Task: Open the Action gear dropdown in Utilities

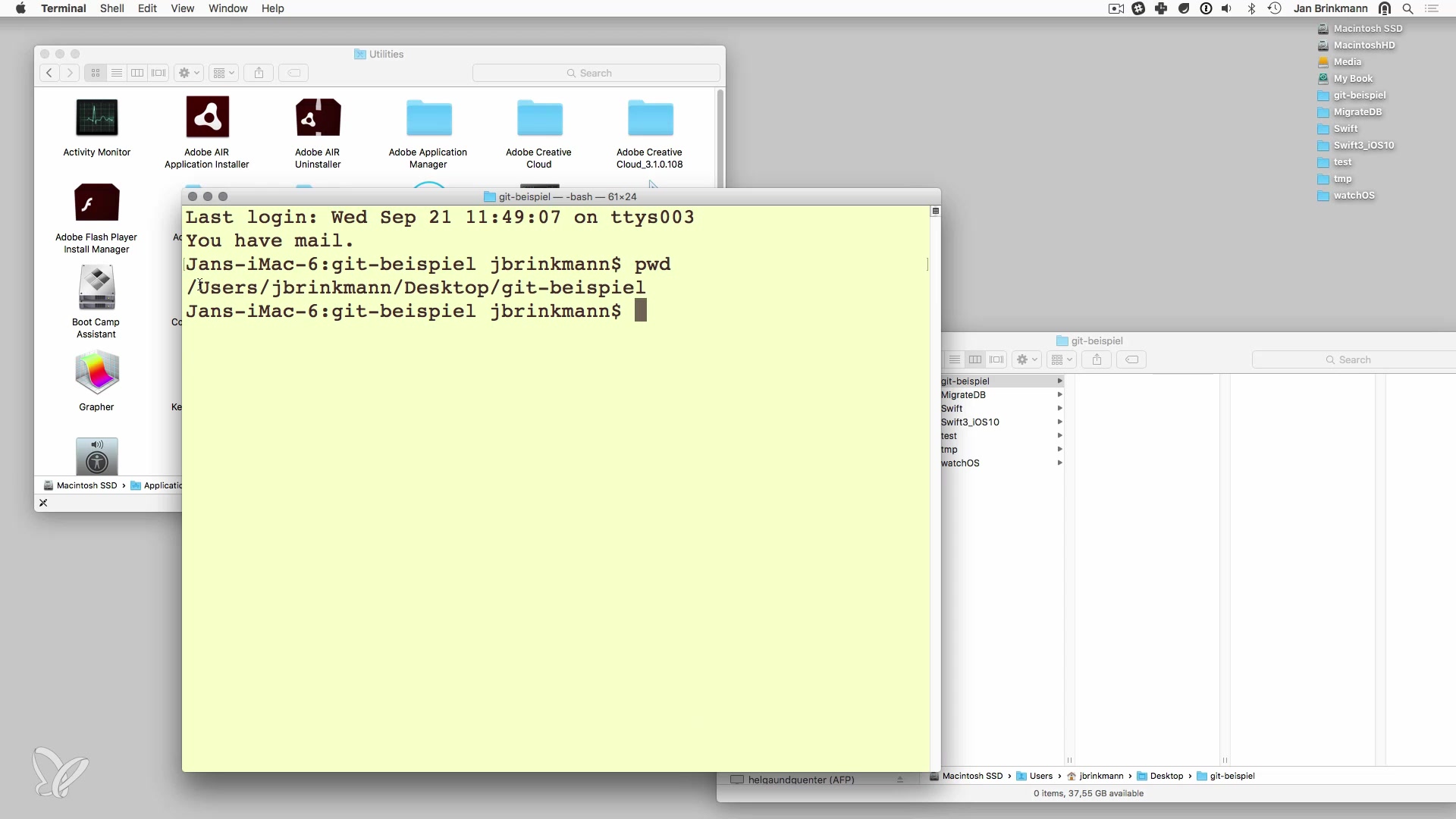Action: click(x=188, y=73)
